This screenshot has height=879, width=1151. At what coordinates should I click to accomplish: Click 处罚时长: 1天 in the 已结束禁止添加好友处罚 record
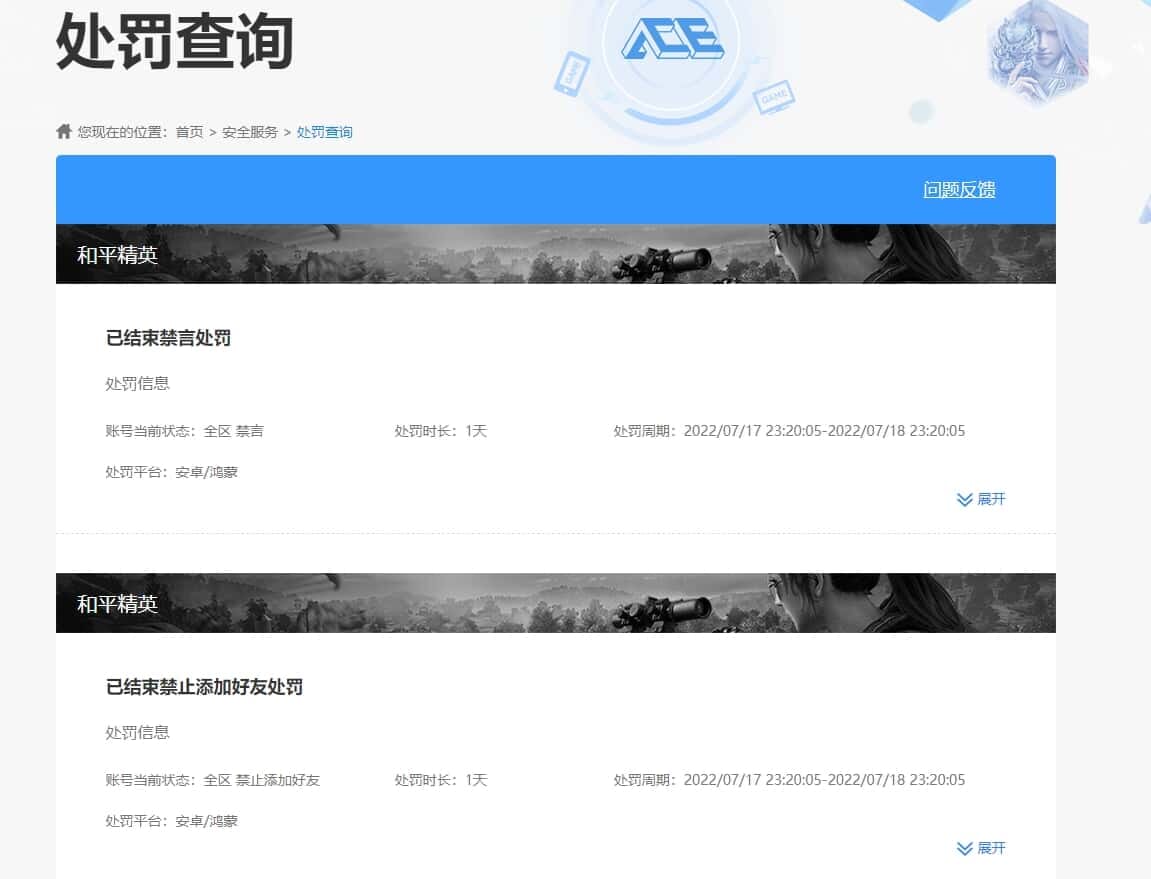point(440,780)
